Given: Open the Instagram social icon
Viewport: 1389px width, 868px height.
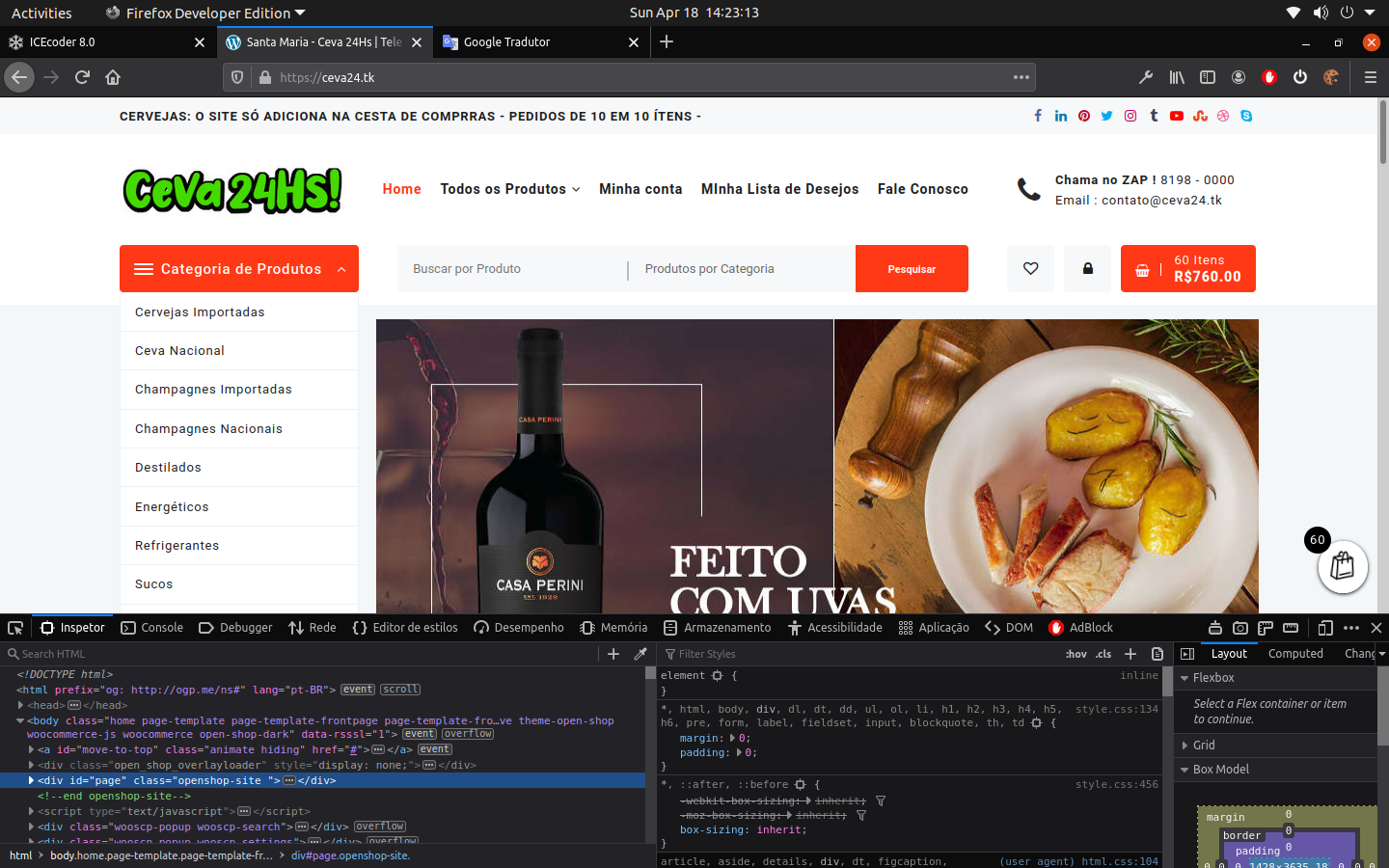Looking at the screenshot, I should [1130, 116].
